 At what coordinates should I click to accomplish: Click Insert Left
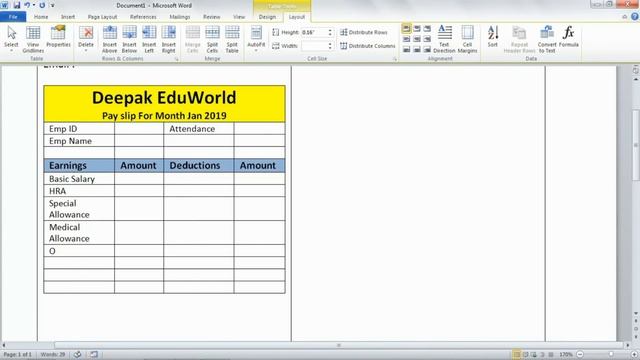[149, 39]
